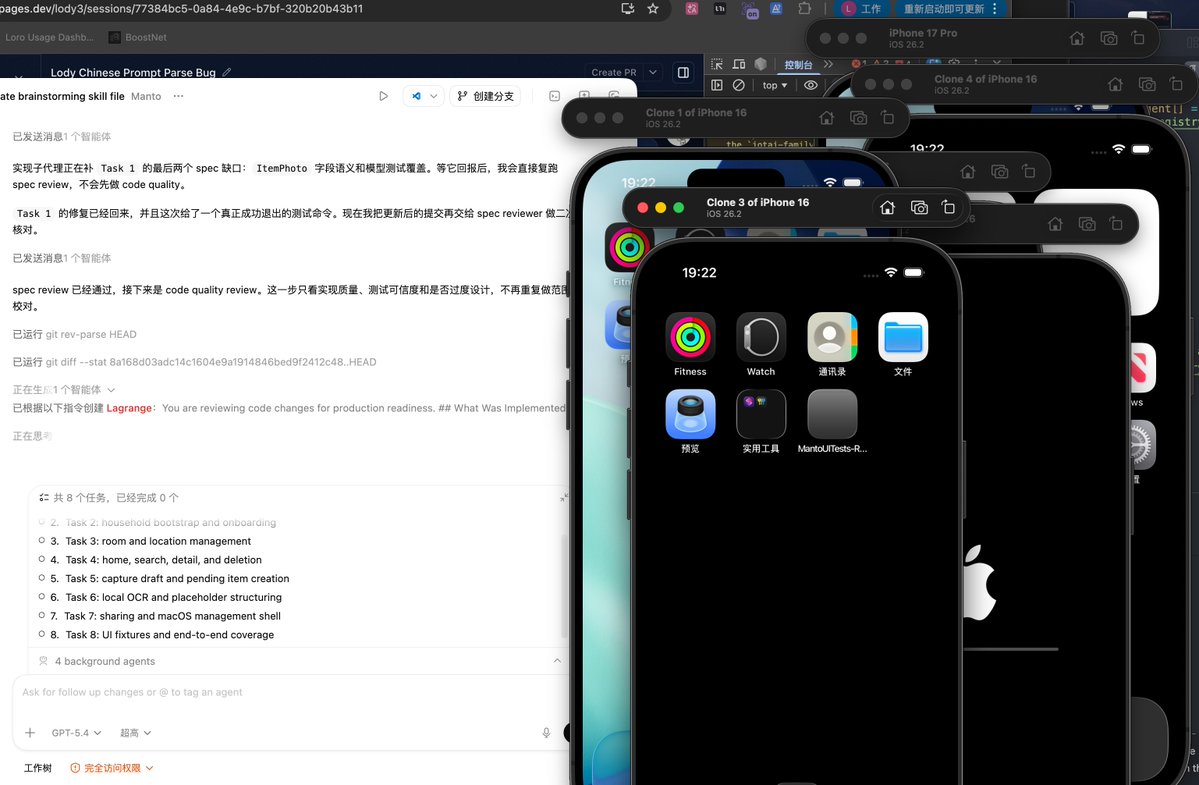Open the Fitness app on Clone 3 simulator

(x=690, y=337)
